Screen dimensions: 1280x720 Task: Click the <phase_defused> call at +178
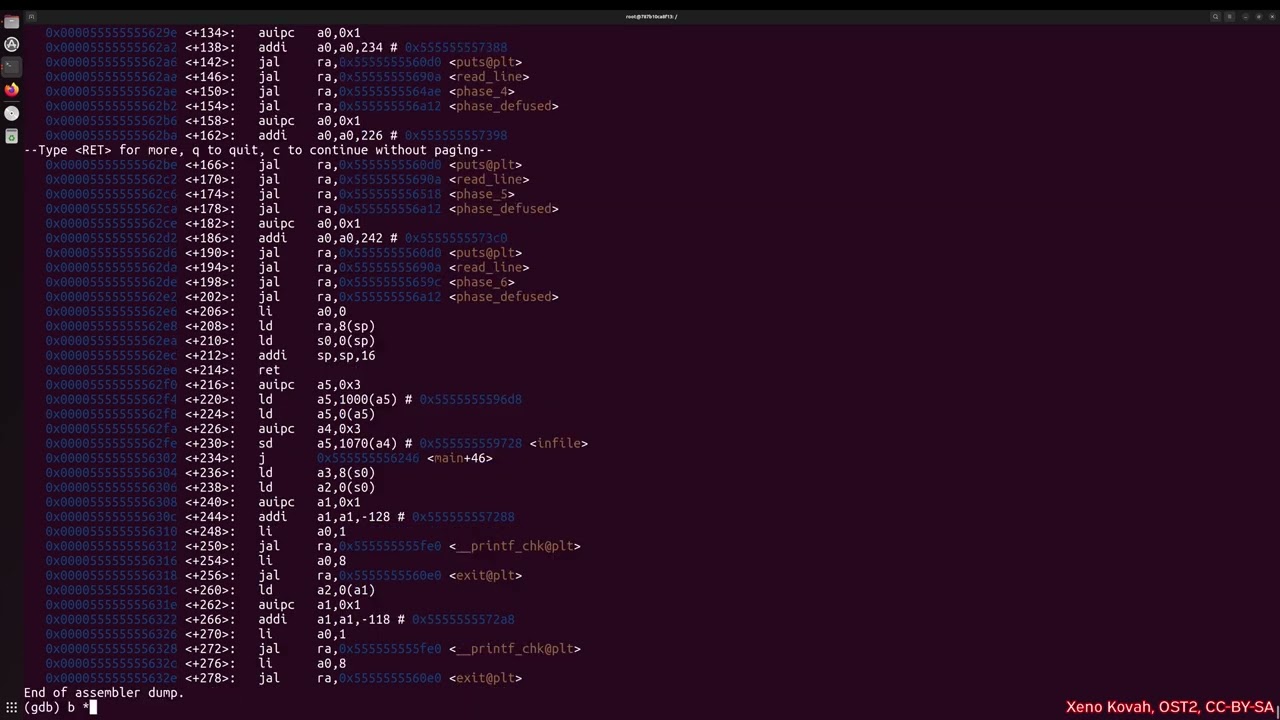click(x=504, y=209)
